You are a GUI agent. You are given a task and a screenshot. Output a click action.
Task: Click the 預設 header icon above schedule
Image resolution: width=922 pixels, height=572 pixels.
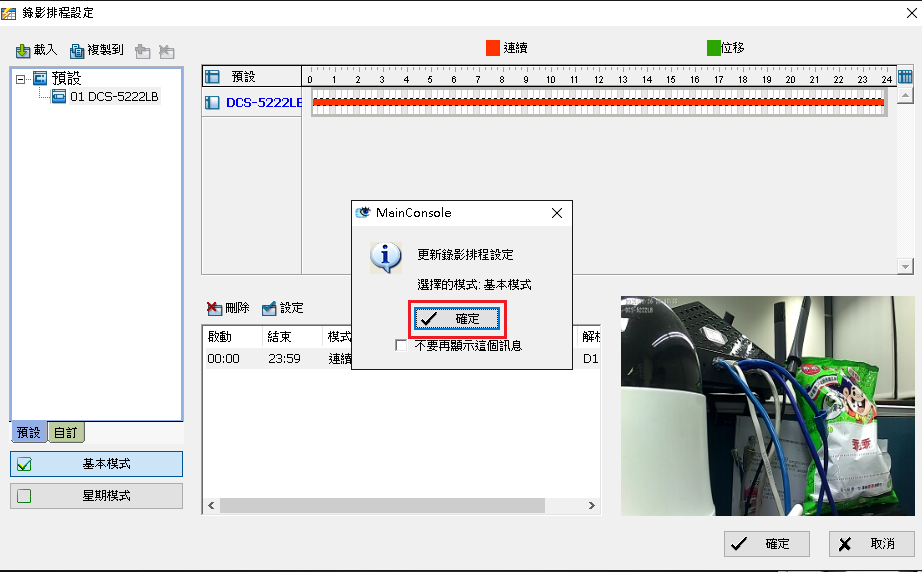click(x=211, y=76)
